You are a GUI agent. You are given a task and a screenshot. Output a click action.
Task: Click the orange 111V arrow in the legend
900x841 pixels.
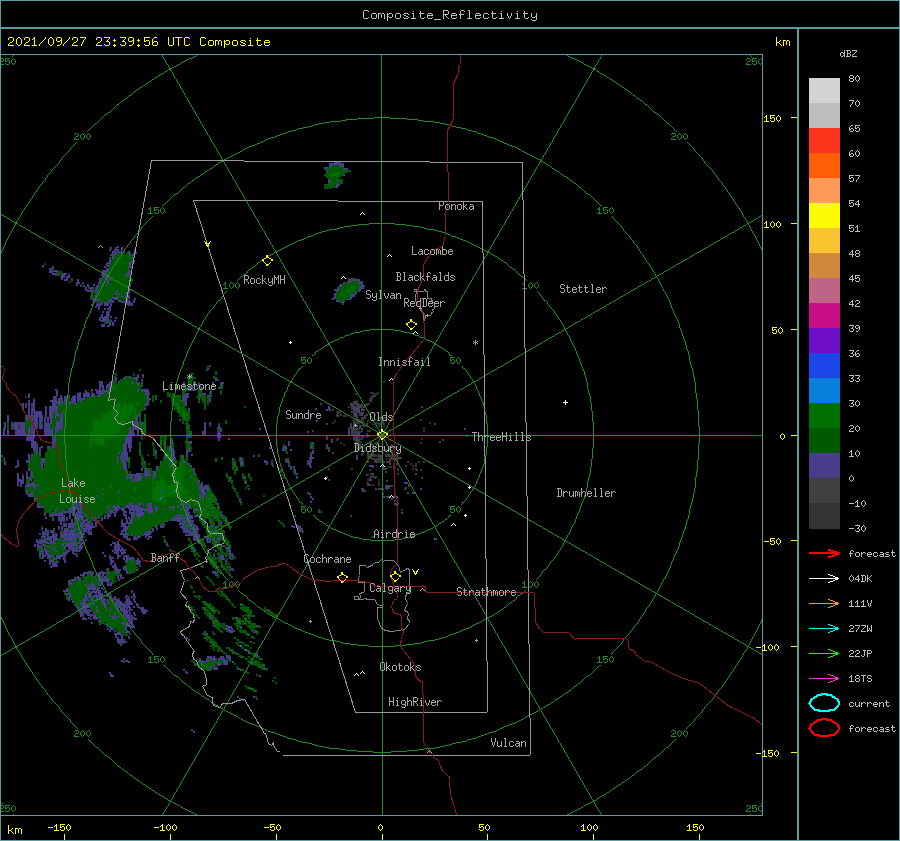[824, 603]
